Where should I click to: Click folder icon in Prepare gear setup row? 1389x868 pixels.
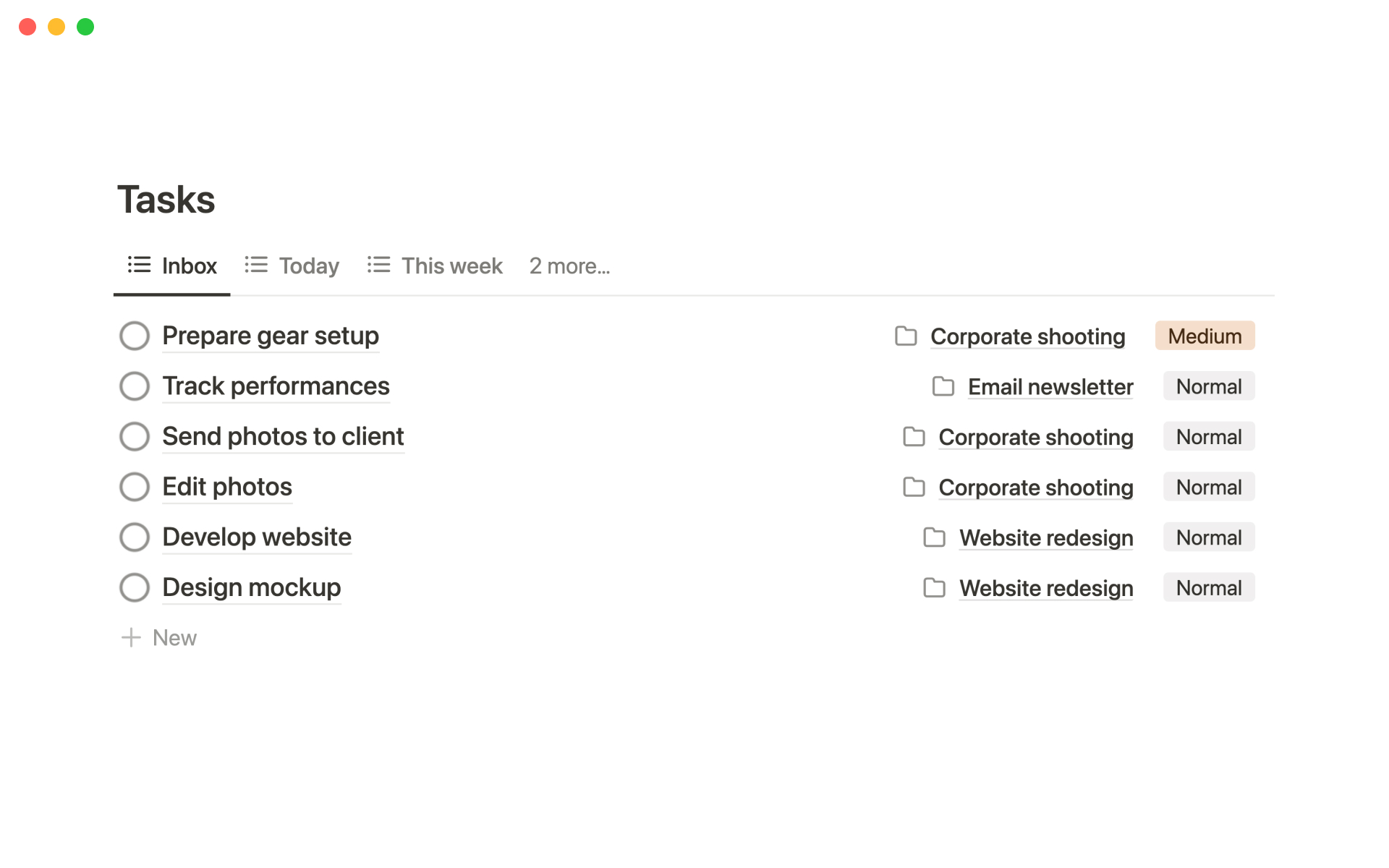pos(906,336)
